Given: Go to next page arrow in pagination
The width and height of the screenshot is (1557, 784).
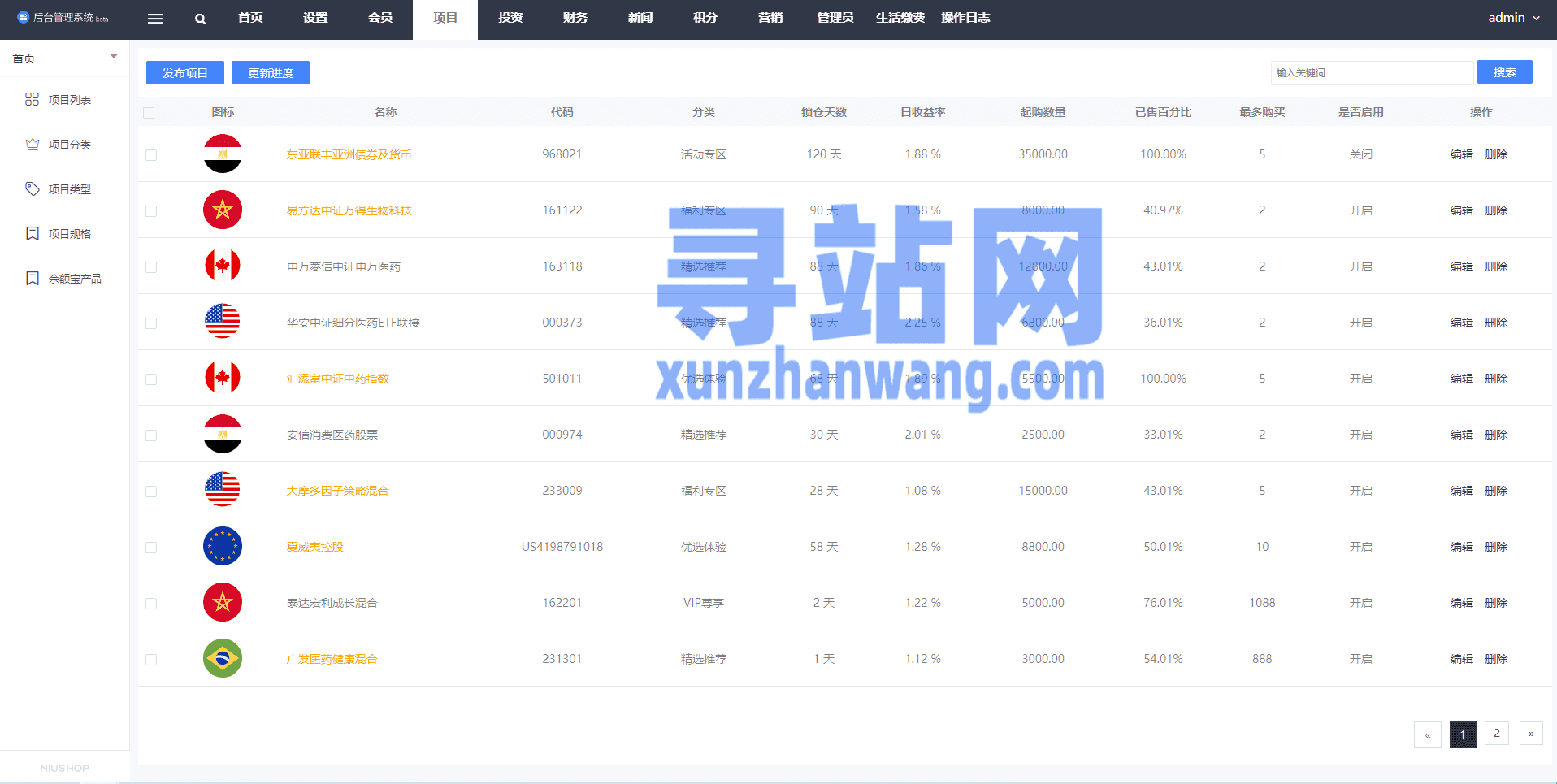Looking at the screenshot, I should [1531, 734].
